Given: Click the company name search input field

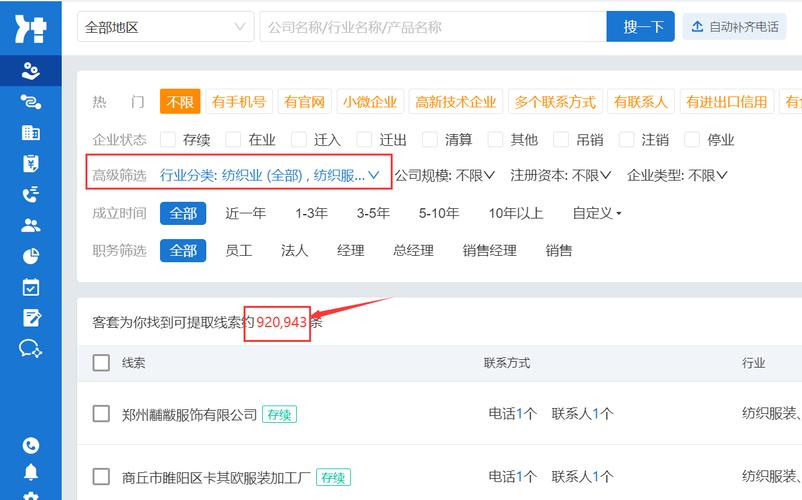Looking at the screenshot, I should pos(432,27).
